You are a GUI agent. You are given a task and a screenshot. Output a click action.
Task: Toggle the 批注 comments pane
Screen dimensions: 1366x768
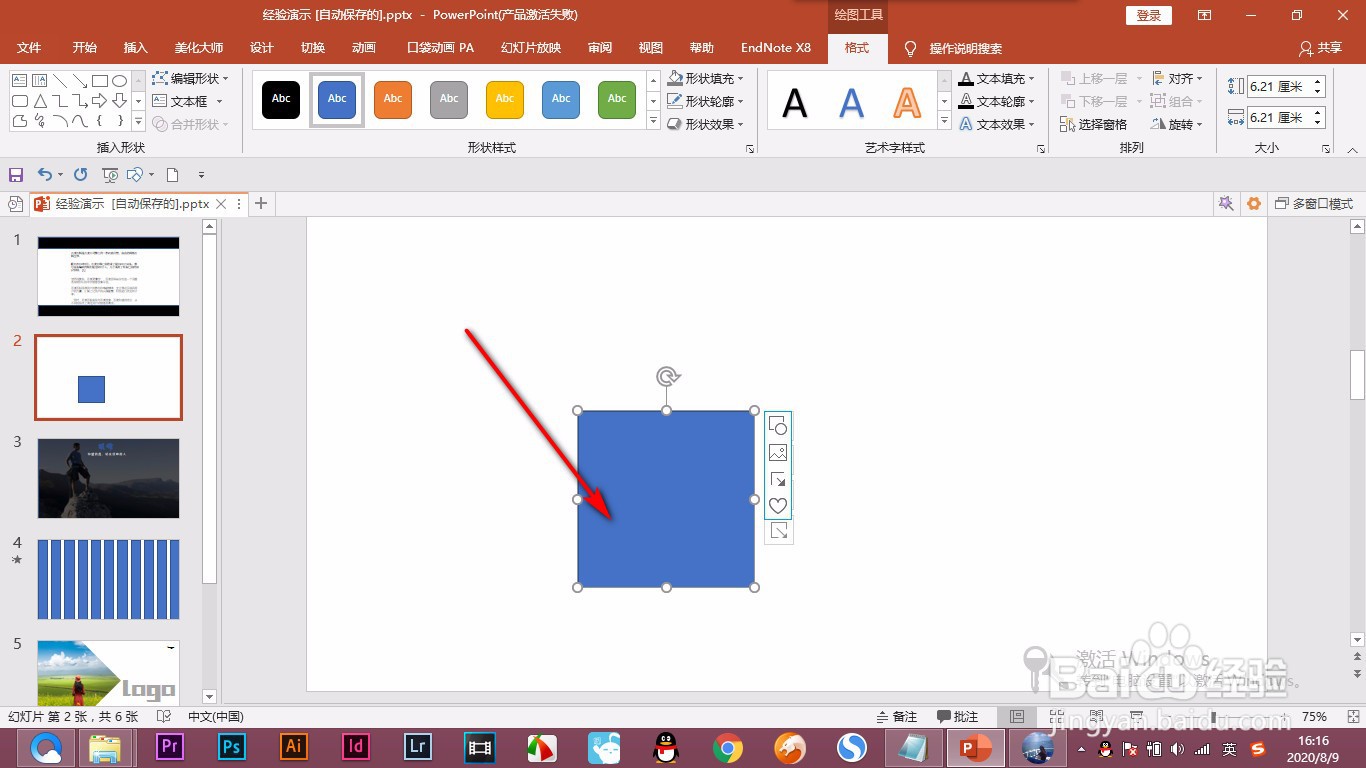(958, 717)
